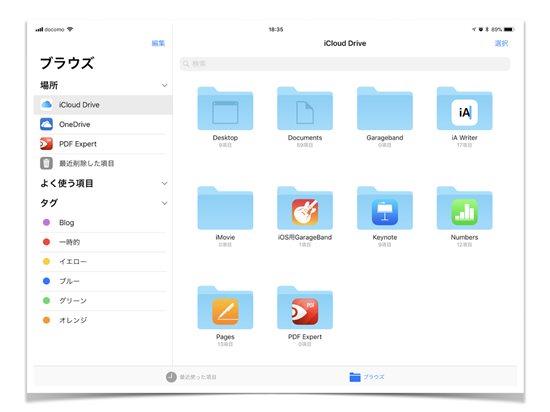
Task: Click the iCloud Drive cloud icon in sidebar
Action: coord(46,104)
